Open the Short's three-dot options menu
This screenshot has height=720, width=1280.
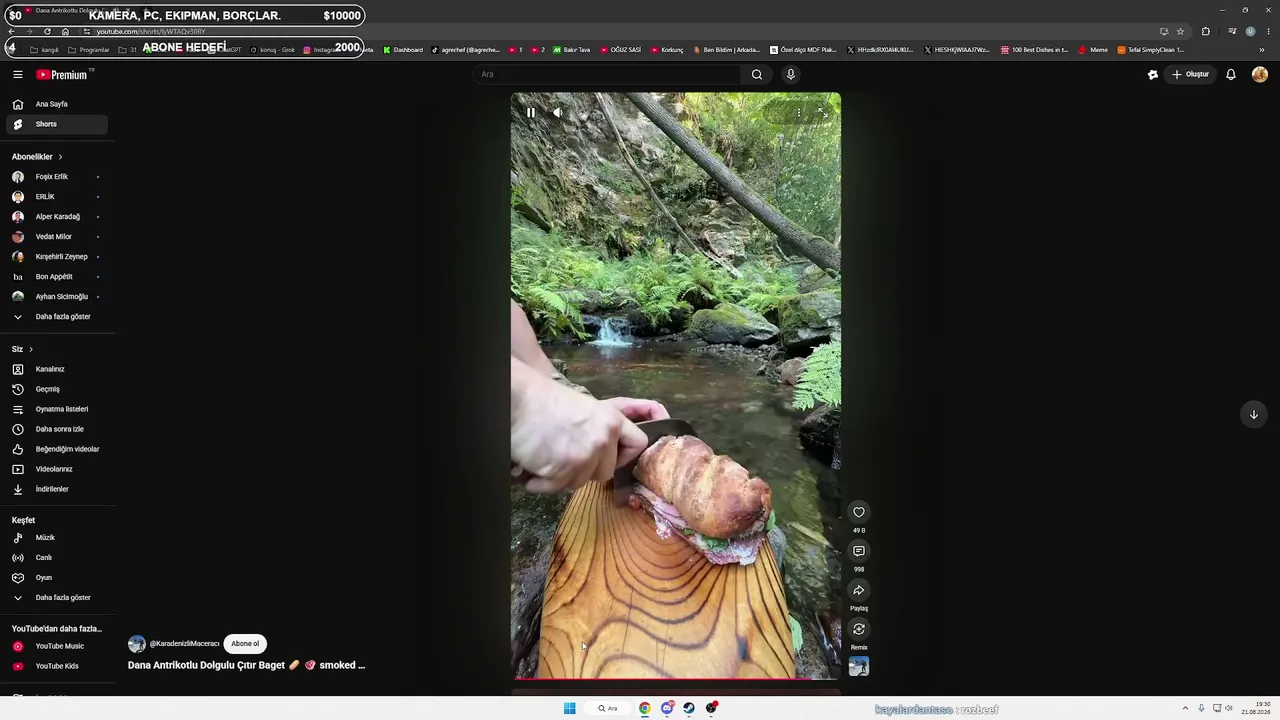798,113
